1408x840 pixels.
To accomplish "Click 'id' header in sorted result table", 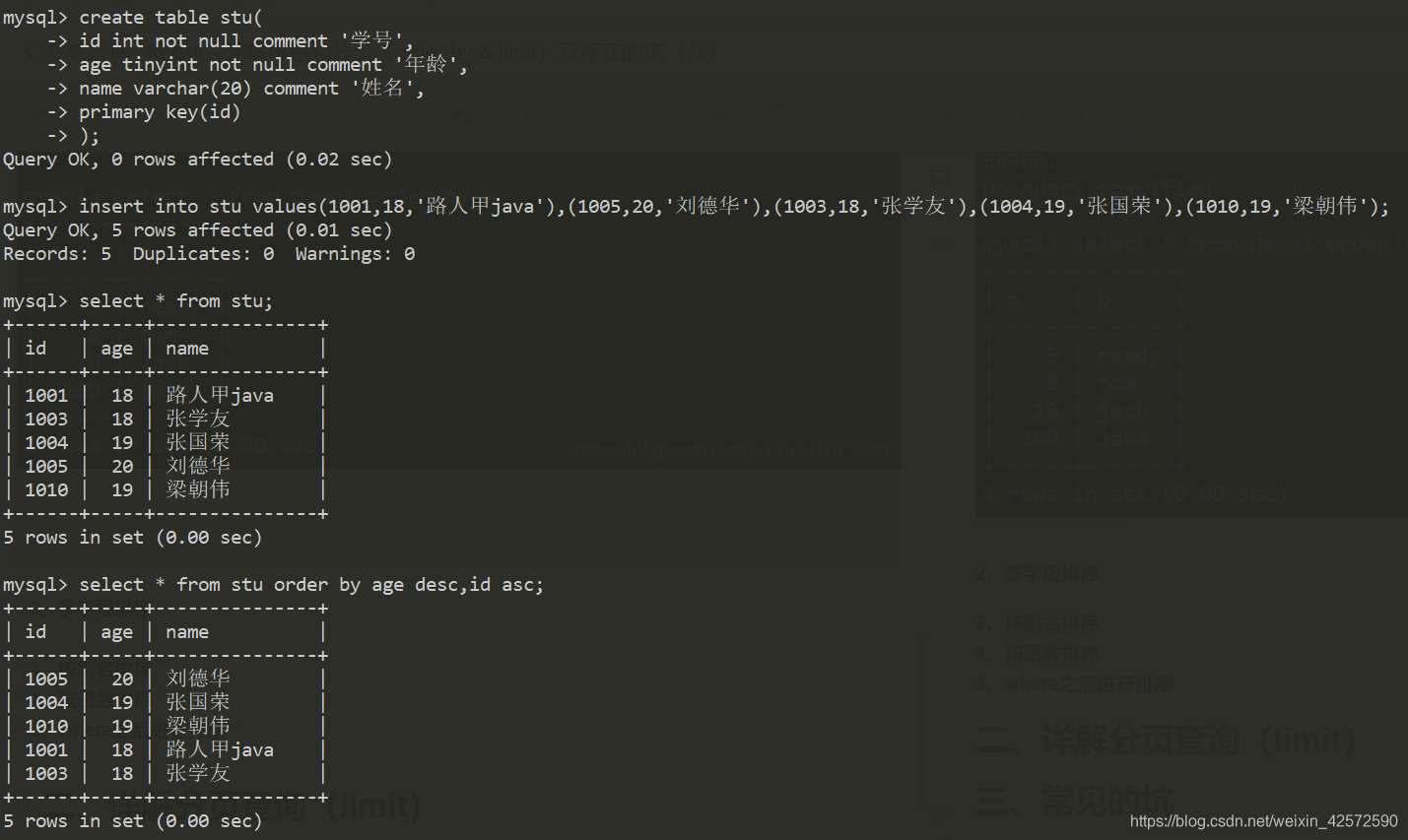I will point(35,632).
